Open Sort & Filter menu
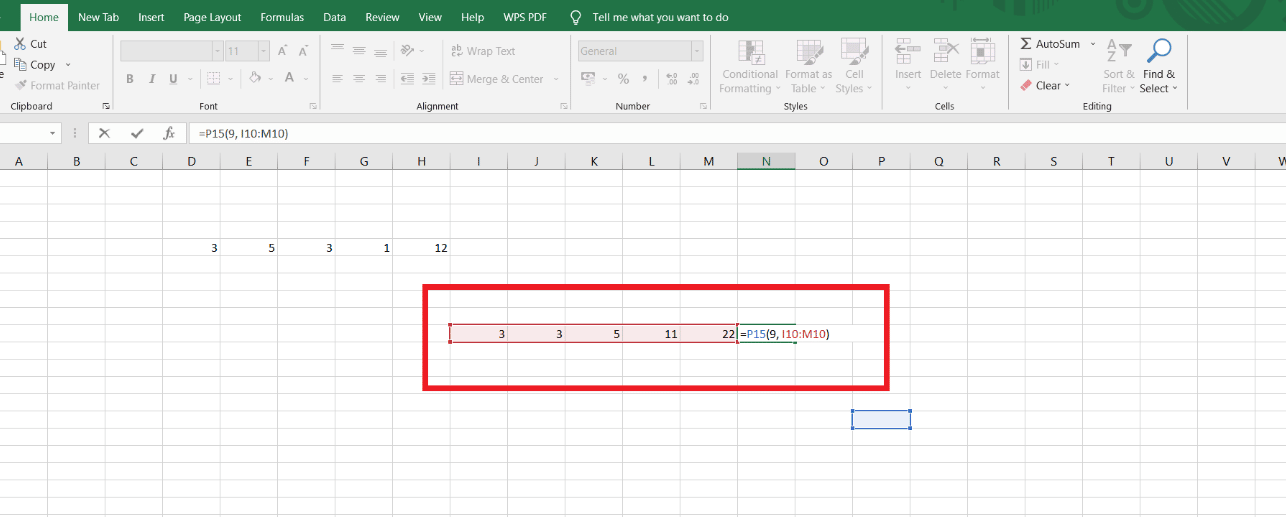The image size is (1286, 517). (1119, 67)
